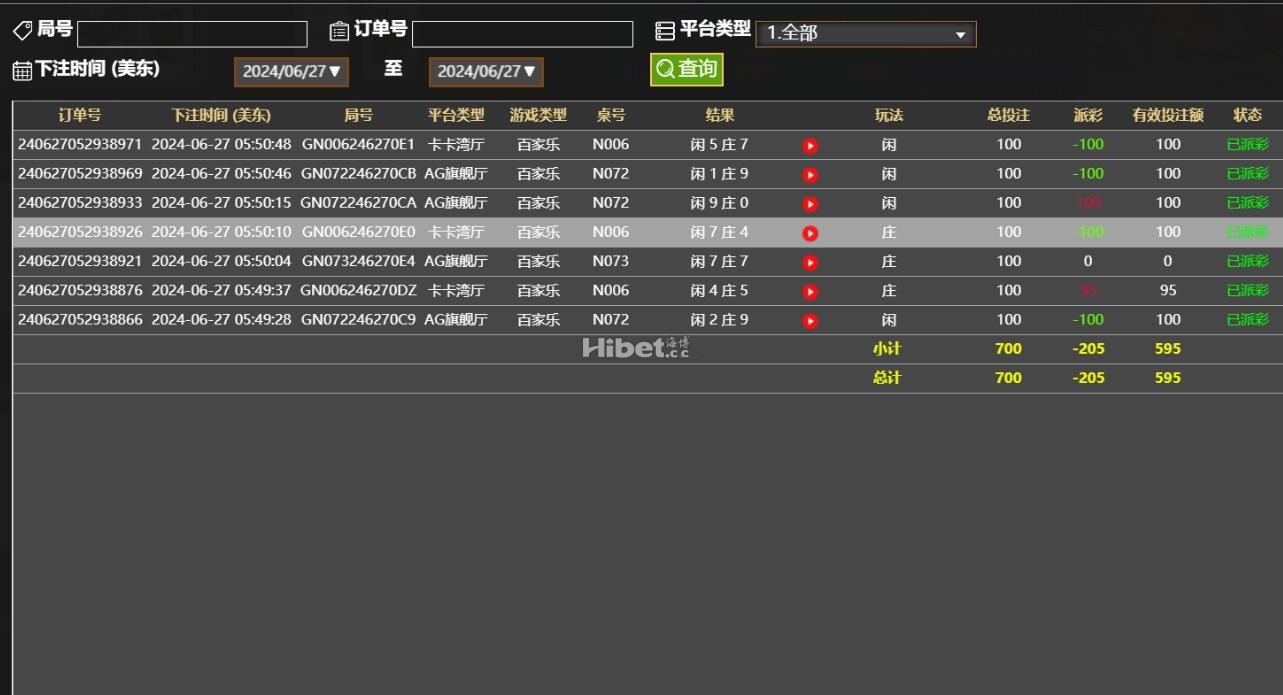1283x695 pixels.
Task: Click the 派彩 column header
Action: tap(1088, 115)
